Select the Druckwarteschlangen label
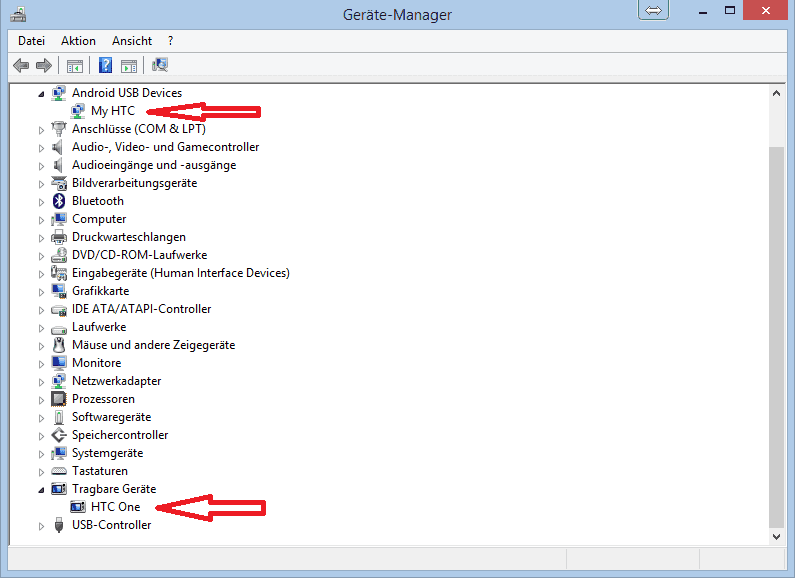 point(129,237)
